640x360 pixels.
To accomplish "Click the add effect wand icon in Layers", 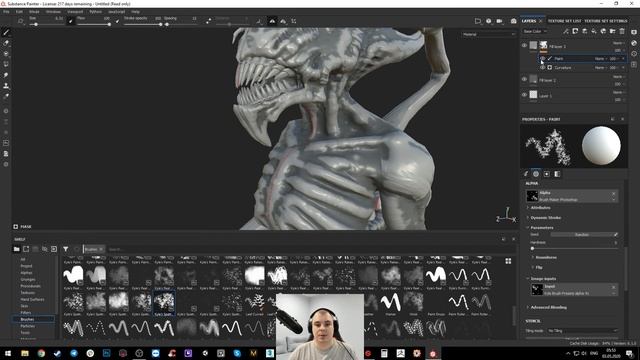I will pyautogui.click(x=566, y=31).
